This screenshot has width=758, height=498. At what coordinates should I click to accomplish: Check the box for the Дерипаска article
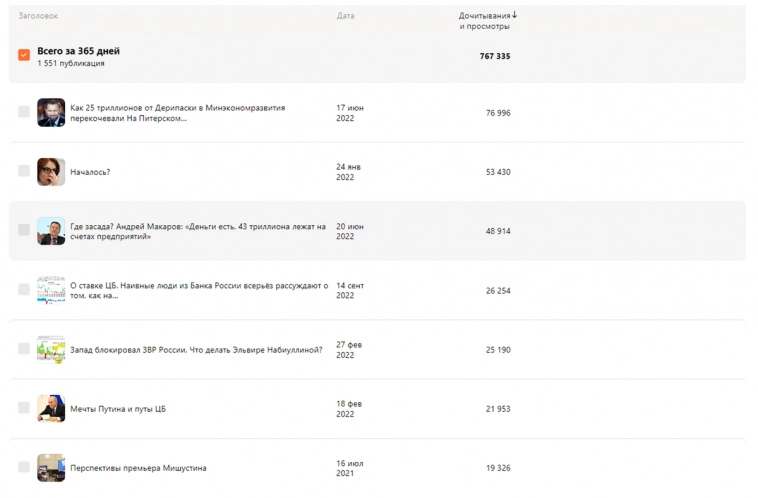pos(24,112)
